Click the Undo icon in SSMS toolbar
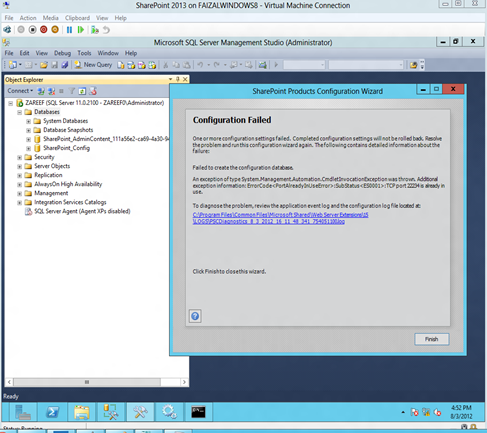Image resolution: width=487 pixels, height=433 pixels. tap(200, 65)
